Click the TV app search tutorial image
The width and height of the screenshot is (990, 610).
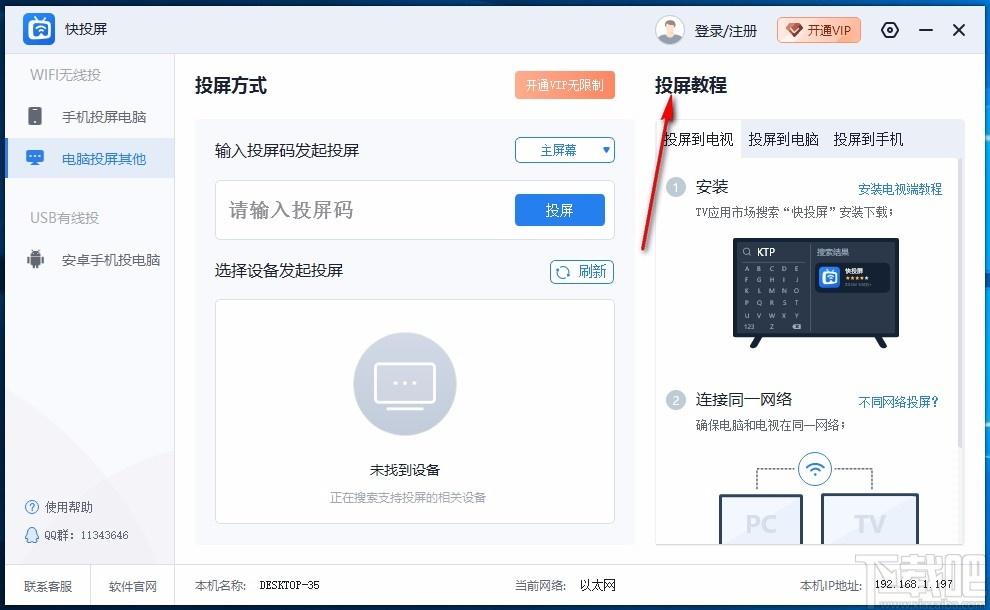pos(816,292)
